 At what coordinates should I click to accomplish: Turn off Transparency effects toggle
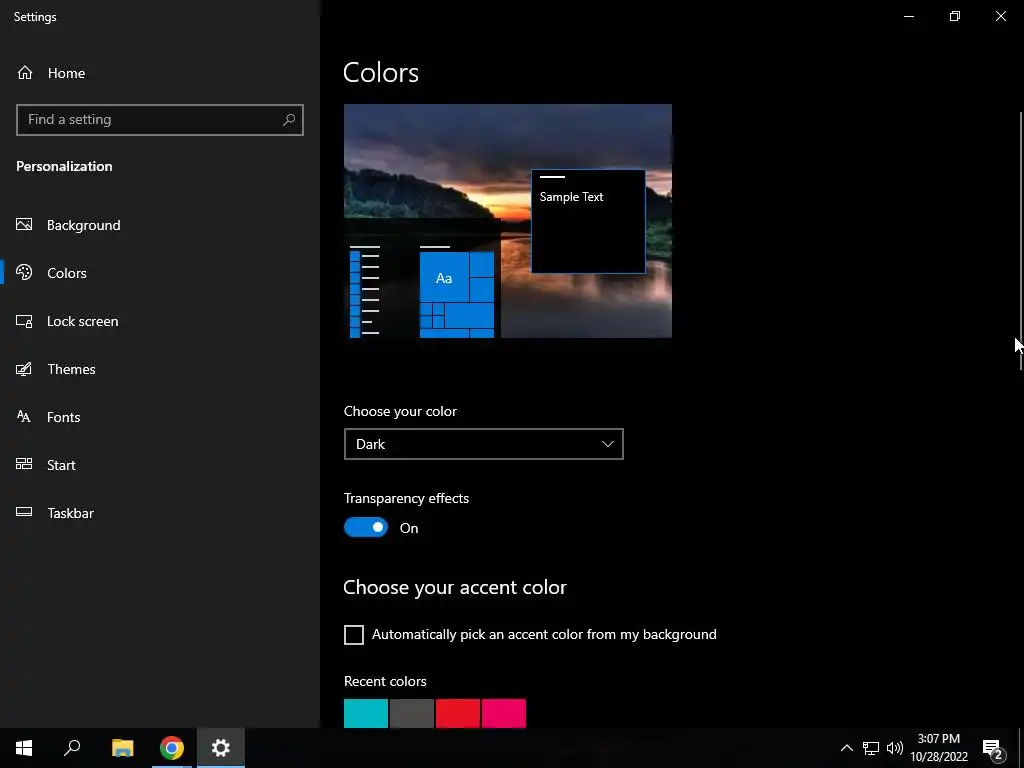pyautogui.click(x=366, y=527)
